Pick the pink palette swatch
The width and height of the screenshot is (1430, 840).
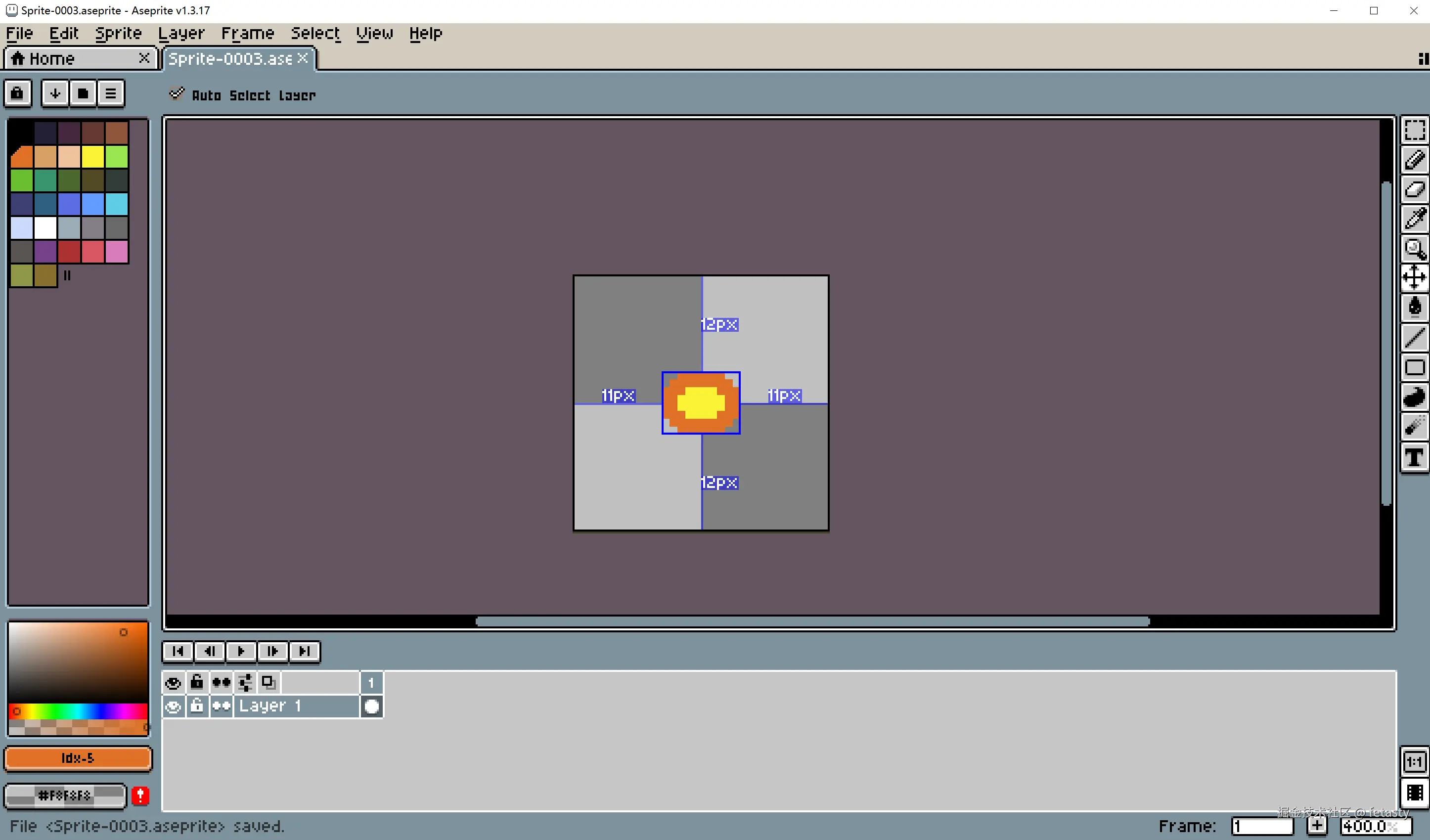pos(116,252)
